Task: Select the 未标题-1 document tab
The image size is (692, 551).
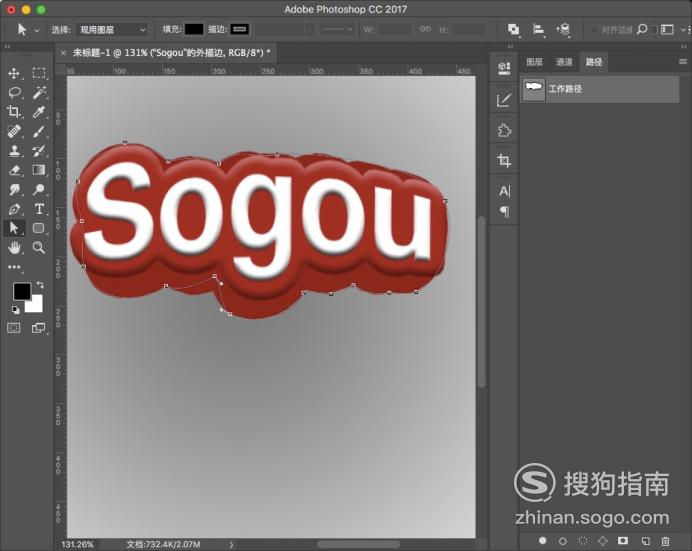Action: 171,53
